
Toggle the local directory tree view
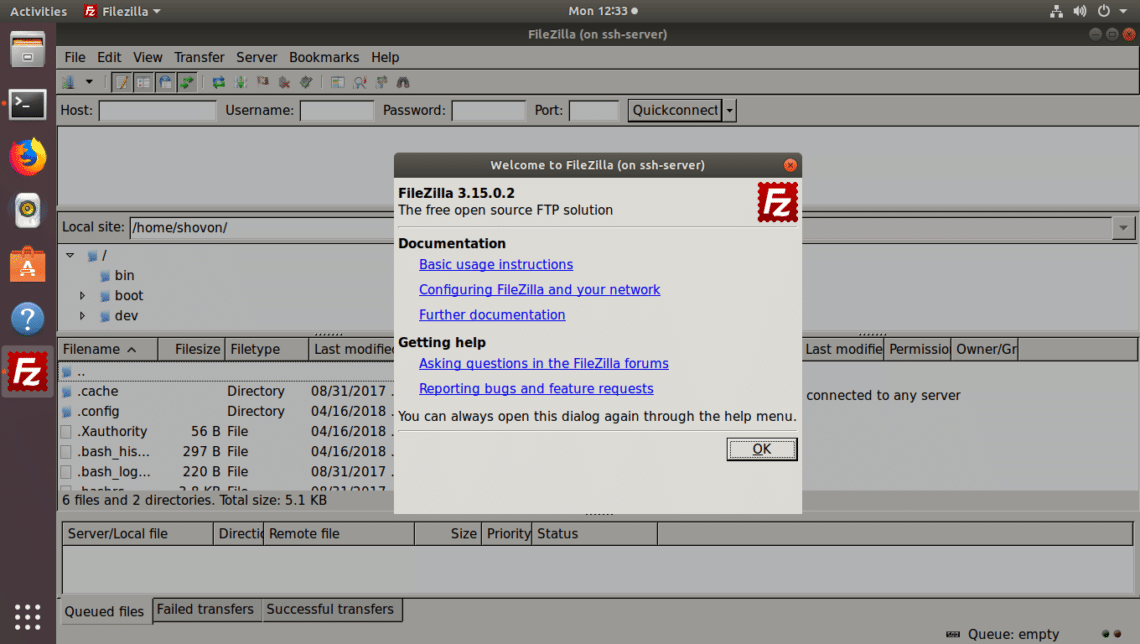(x=143, y=82)
